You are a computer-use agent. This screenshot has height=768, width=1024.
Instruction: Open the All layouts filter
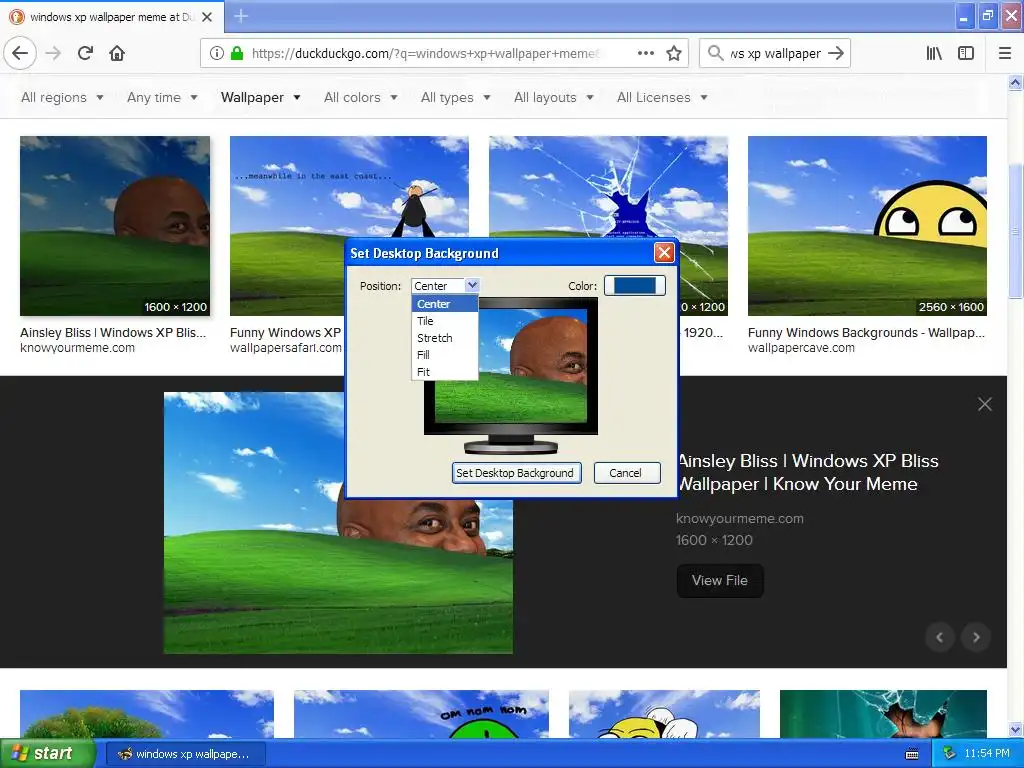tap(553, 97)
